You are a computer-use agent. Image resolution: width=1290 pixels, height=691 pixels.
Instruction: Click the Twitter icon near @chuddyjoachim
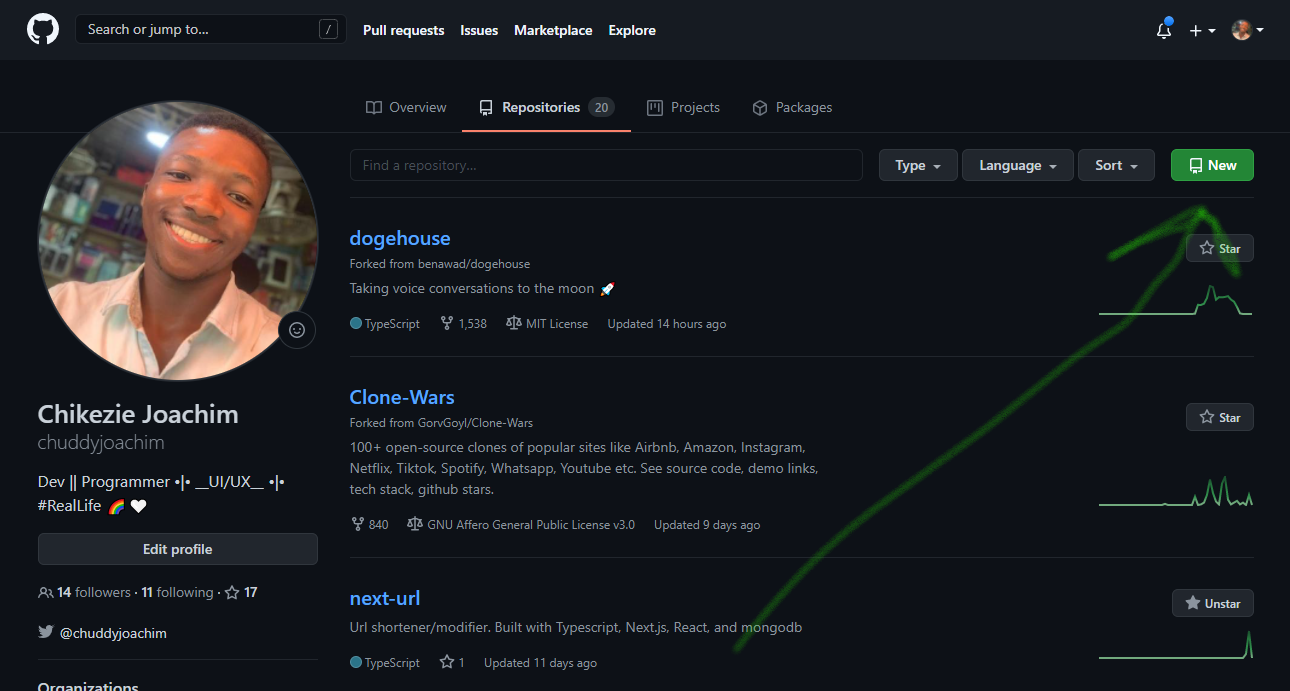click(x=47, y=633)
